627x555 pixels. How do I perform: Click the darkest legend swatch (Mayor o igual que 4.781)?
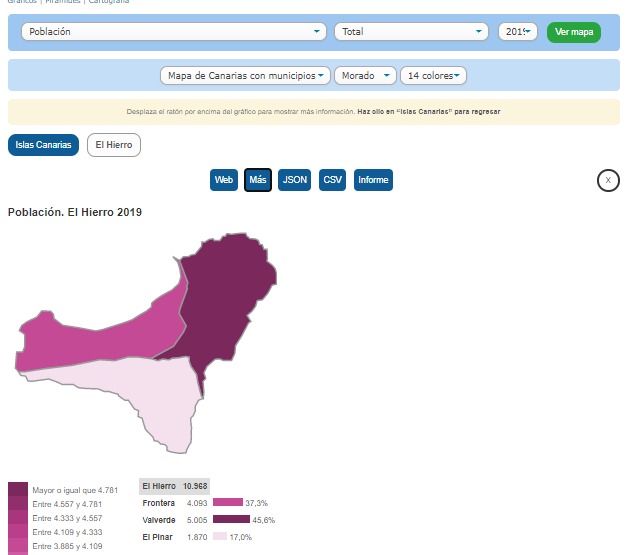18,489
